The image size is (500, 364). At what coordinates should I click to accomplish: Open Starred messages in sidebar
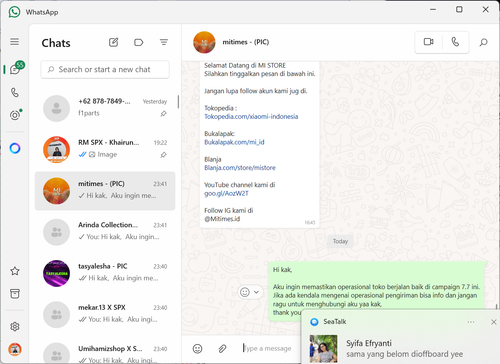click(x=15, y=271)
